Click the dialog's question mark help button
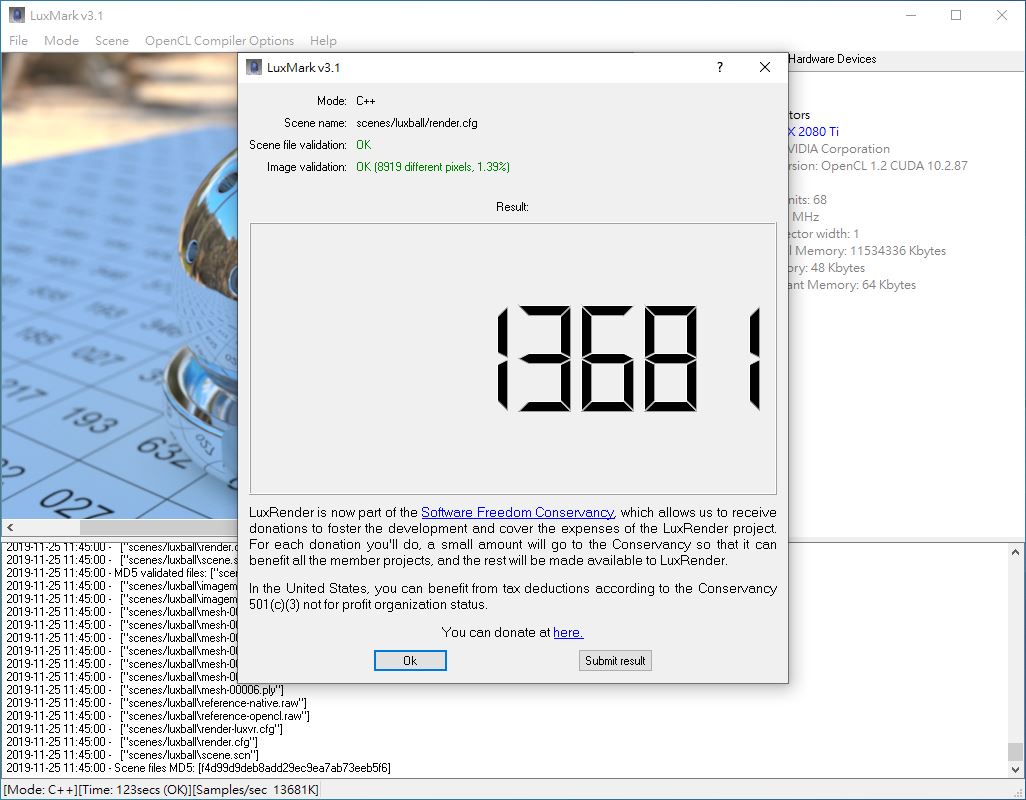The height and width of the screenshot is (800, 1026). pos(720,67)
